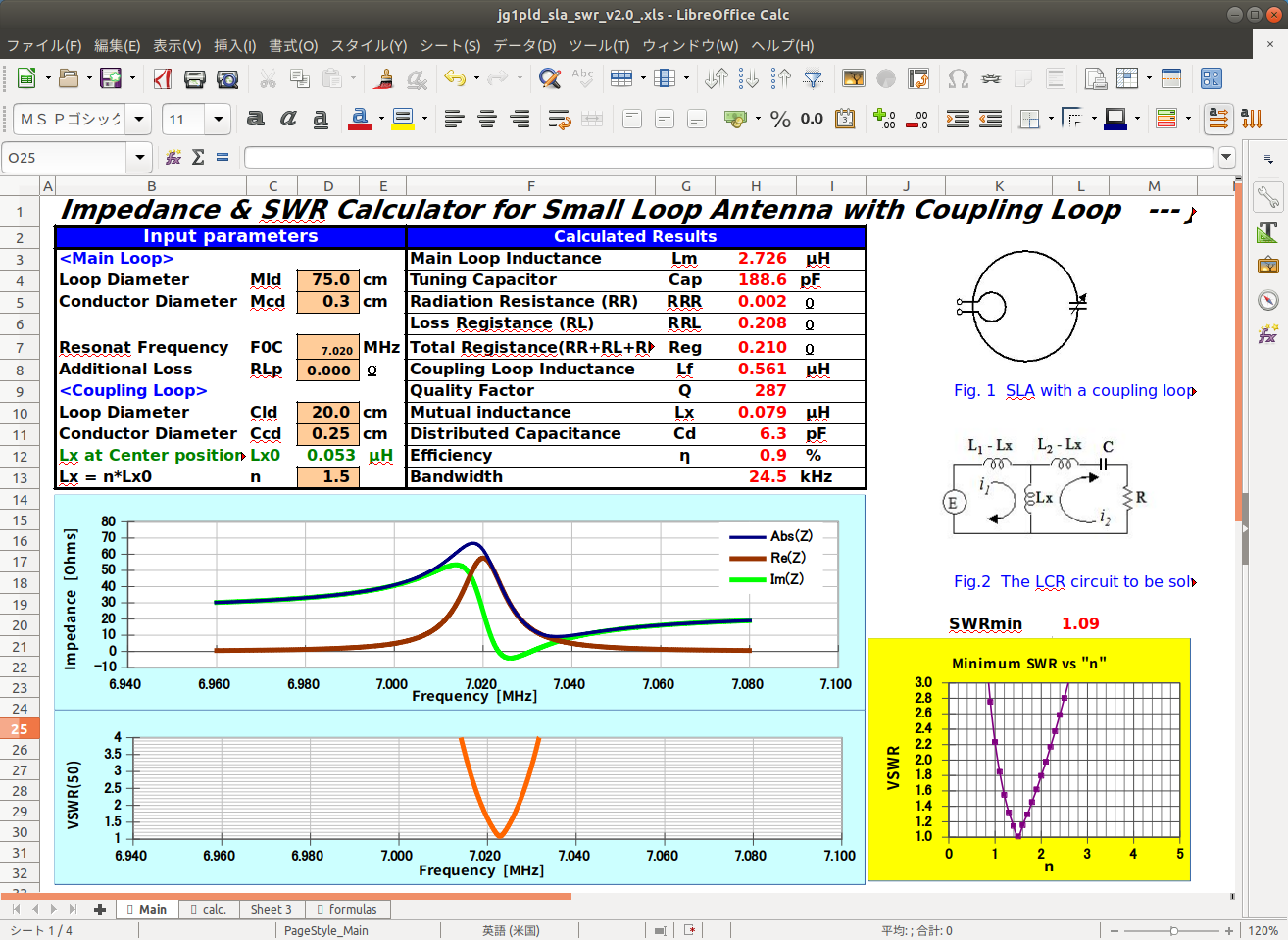Image resolution: width=1288 pixels, height=940 pixels.
Task: Switch to the formulas sheet tab
Action: (x=347, y=909)
